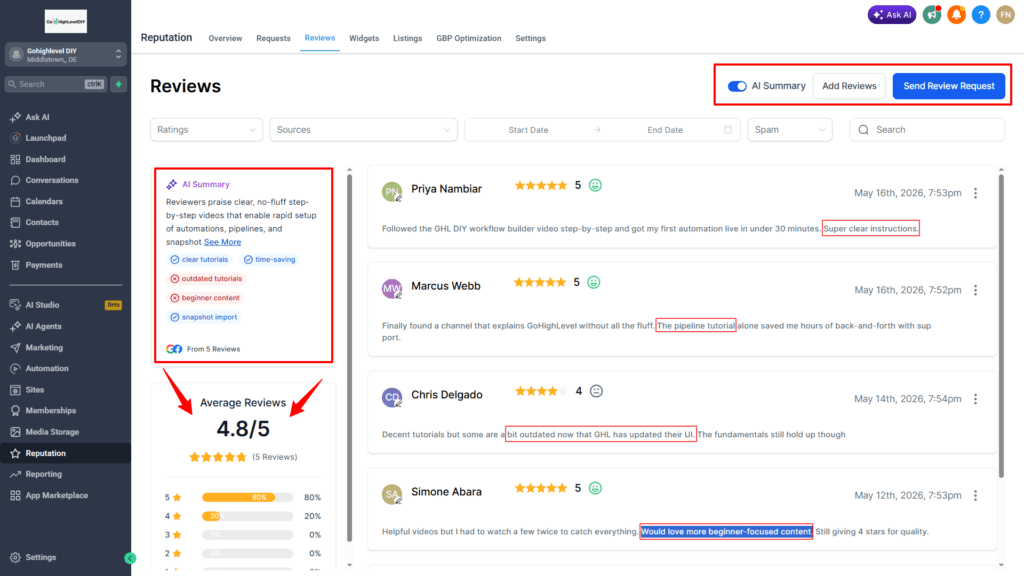Open the Reputation Settings tab
This screenshot has height=576, width=1024.
[530, 39]
